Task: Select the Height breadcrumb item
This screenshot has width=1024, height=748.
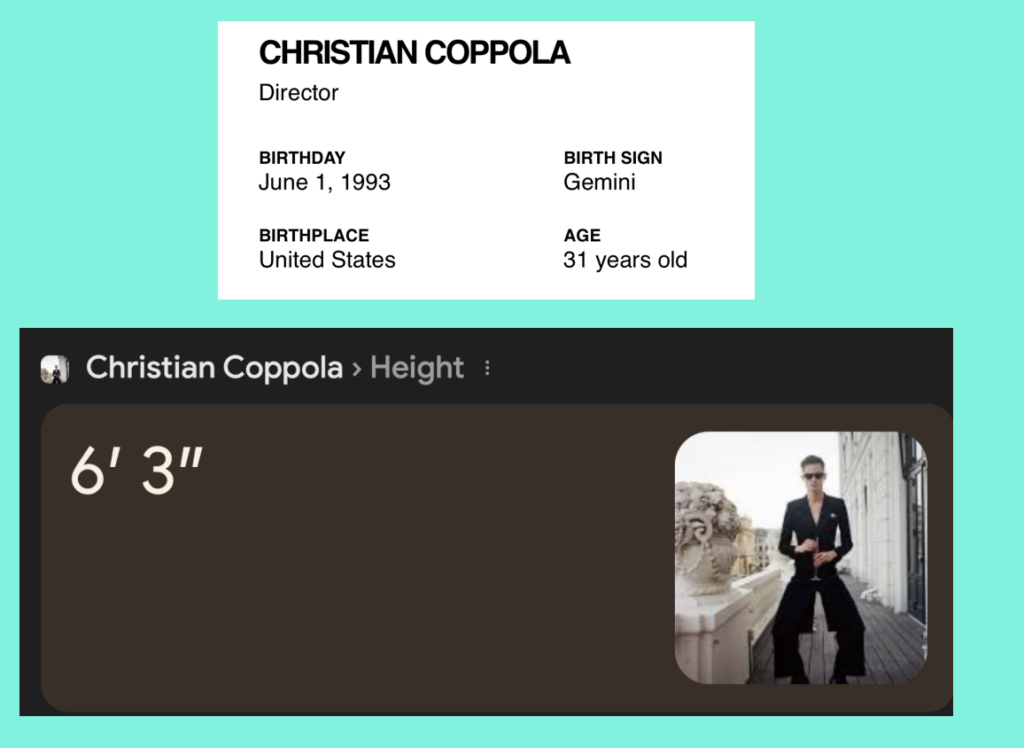Action: click(417, 368)
